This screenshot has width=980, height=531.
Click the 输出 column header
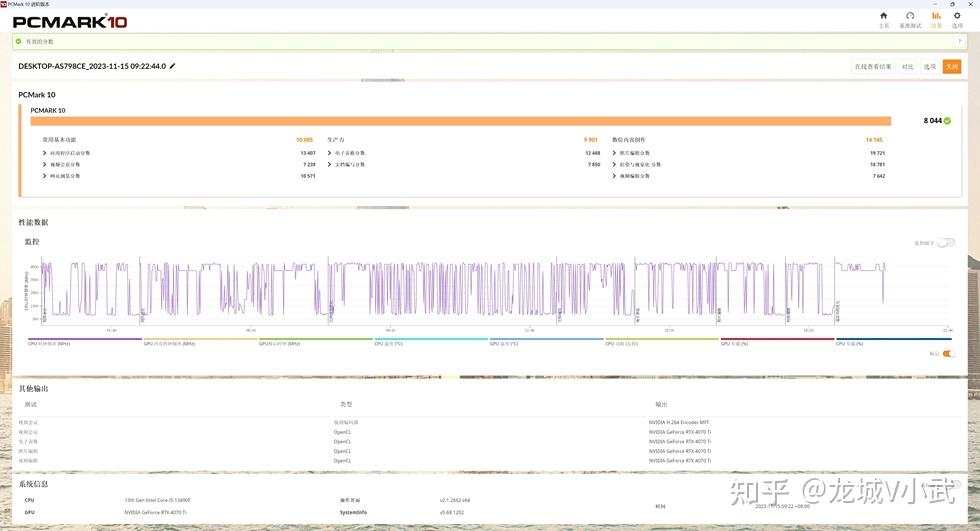[x=661, y=404]
